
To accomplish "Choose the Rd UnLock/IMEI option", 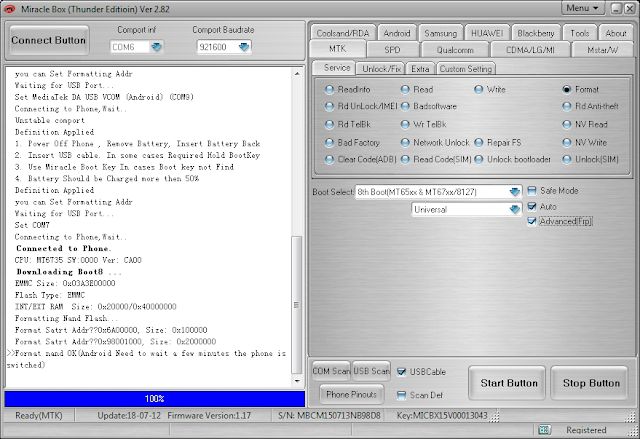I will coord(329,106).
